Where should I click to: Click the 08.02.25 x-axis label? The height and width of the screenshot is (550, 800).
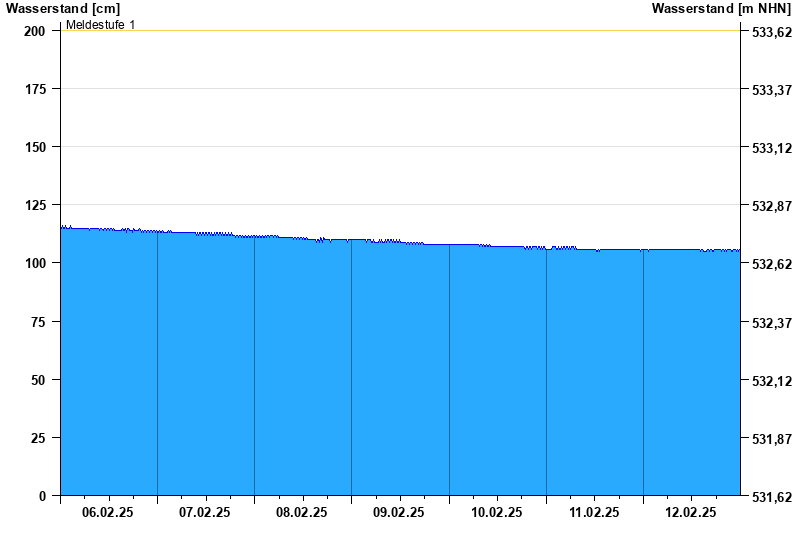click(x=302, y=512)
